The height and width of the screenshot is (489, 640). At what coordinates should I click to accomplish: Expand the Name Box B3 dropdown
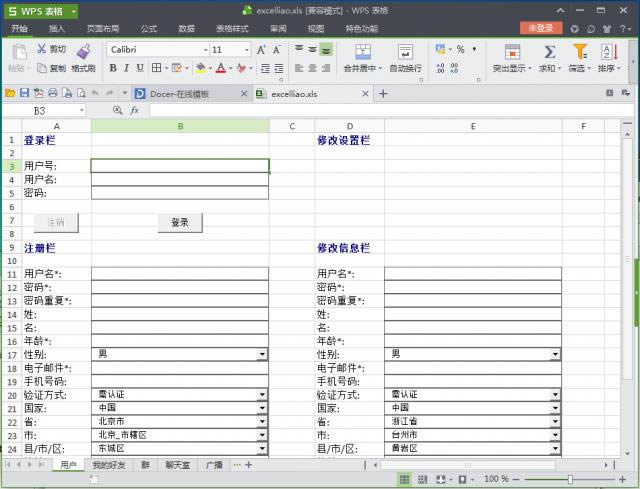(82, 110)
